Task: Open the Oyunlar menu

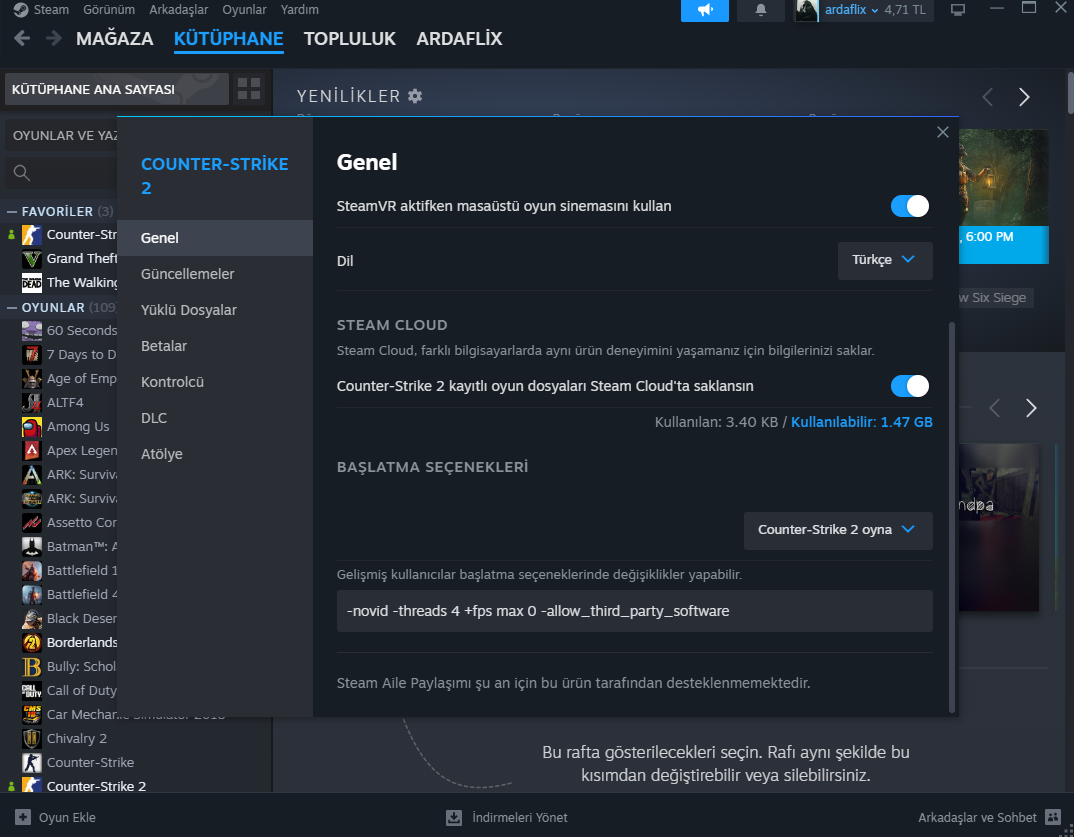Action: pyautogui.click(x=245, y=10)
